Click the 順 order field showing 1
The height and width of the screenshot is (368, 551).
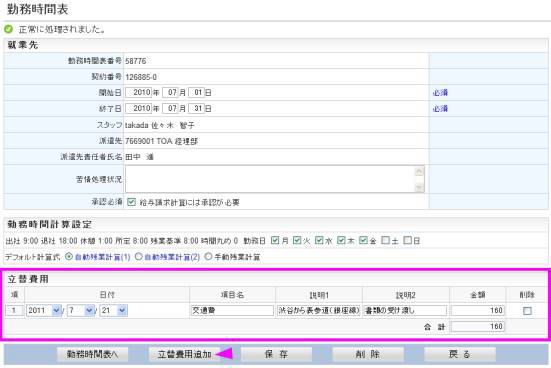click(x=14, y=310)
